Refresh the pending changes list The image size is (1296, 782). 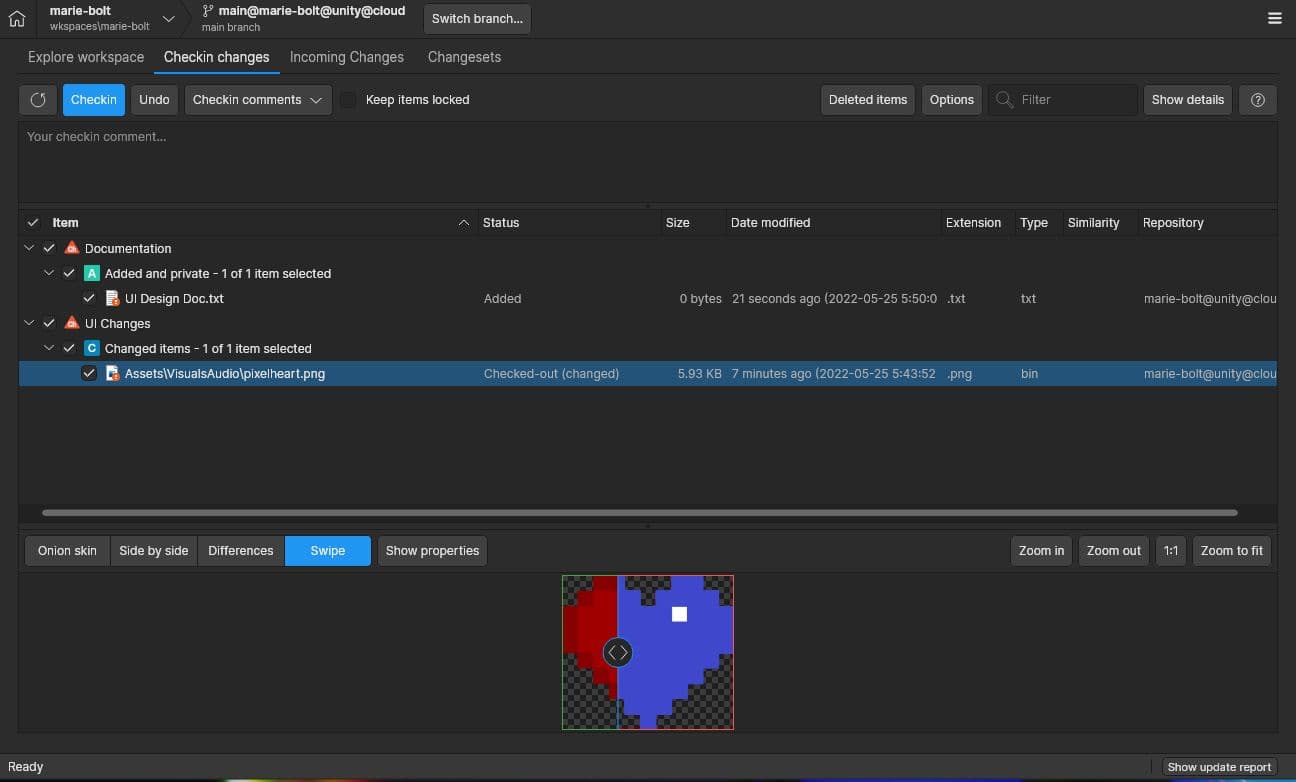(x=37, y=99)
